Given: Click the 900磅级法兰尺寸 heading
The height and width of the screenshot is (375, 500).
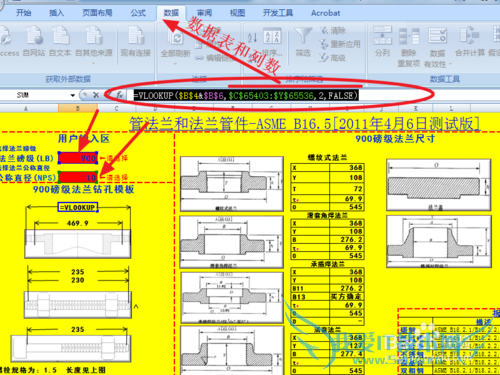Looking at the screenshot, I should pyautogui.click(x=395, y=139).
